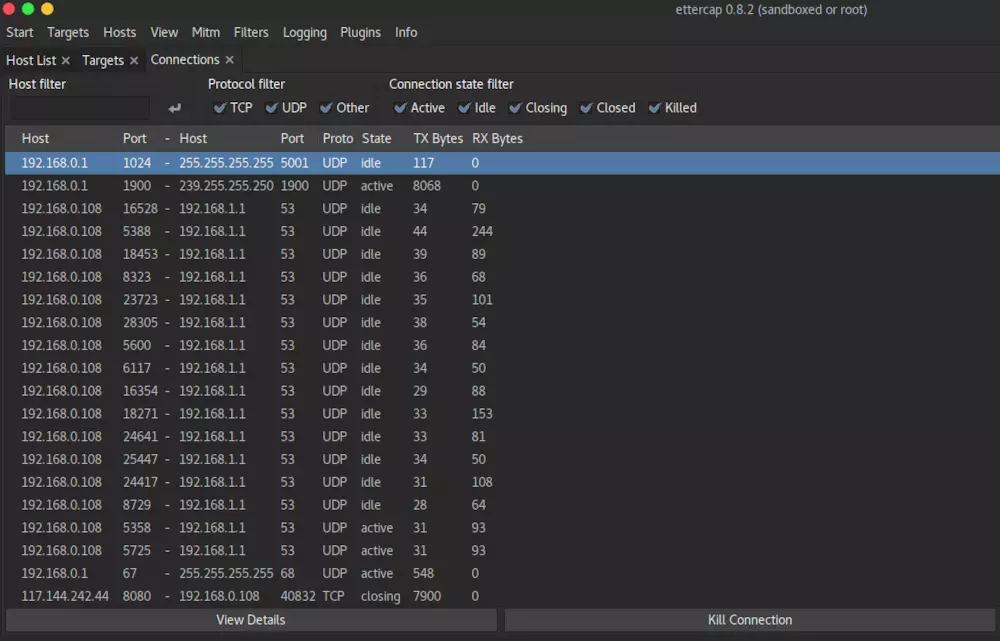This screenshot has width=1000, height=641.
Task: Switch to the Host List tab
Action: (31, 61)
